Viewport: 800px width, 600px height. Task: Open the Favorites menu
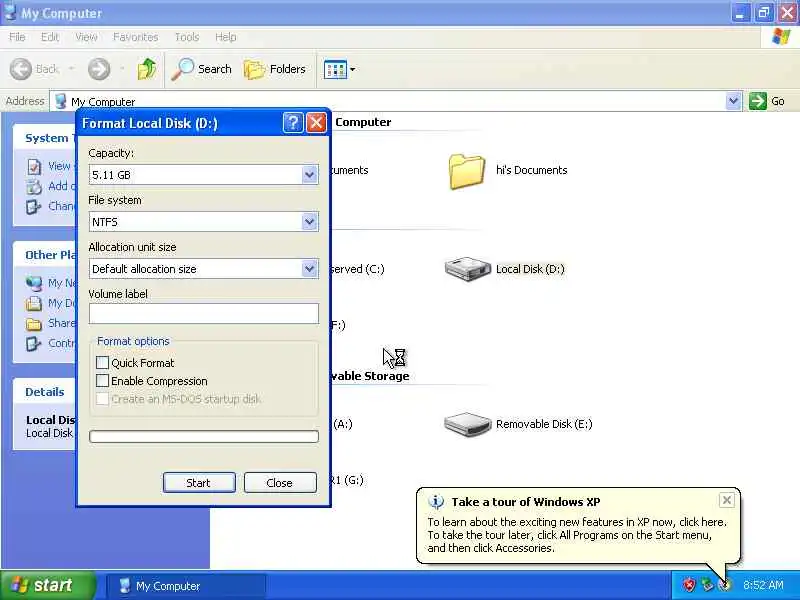click(x=136, y=37)
